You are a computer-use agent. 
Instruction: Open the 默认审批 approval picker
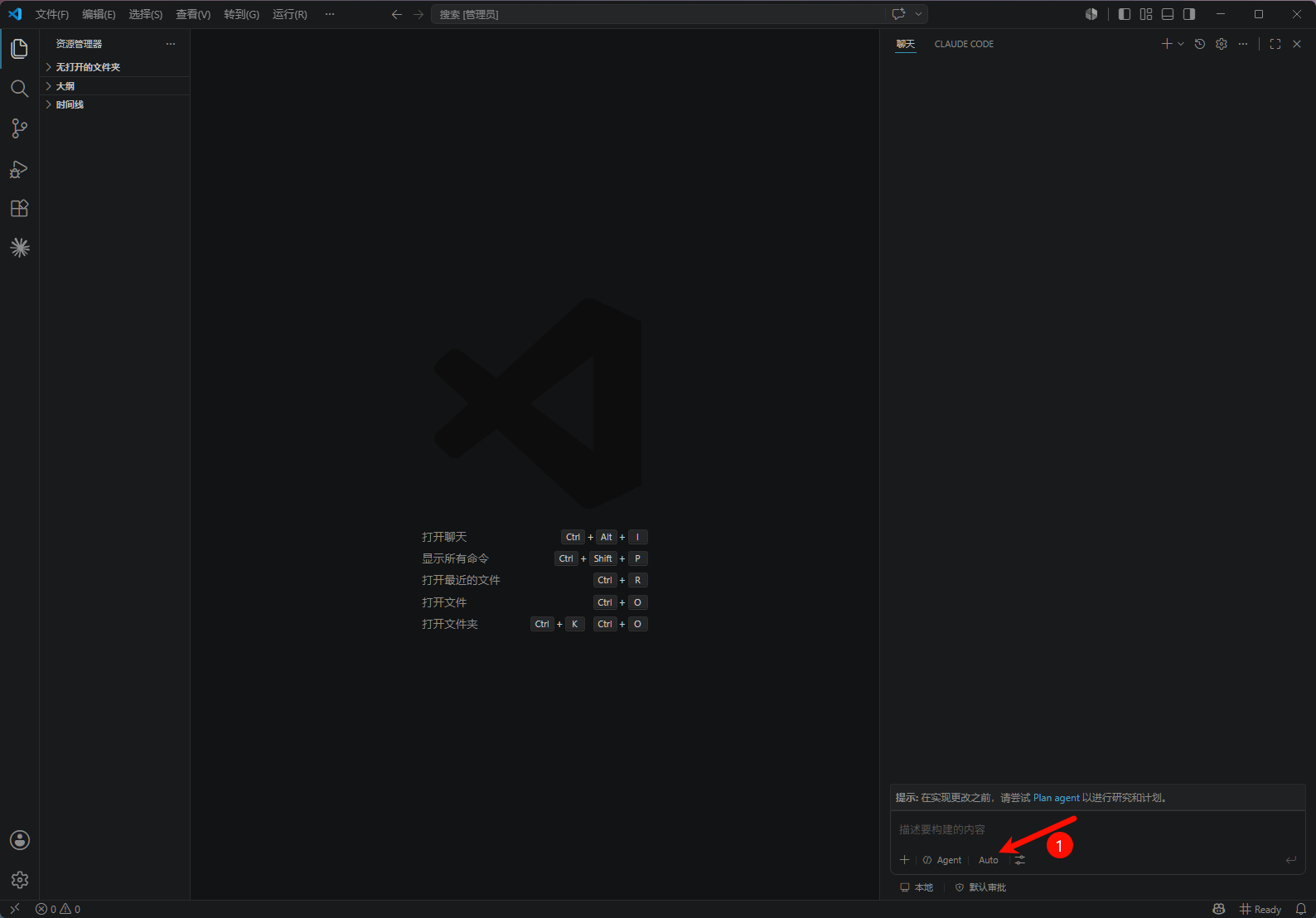point(980,887)
